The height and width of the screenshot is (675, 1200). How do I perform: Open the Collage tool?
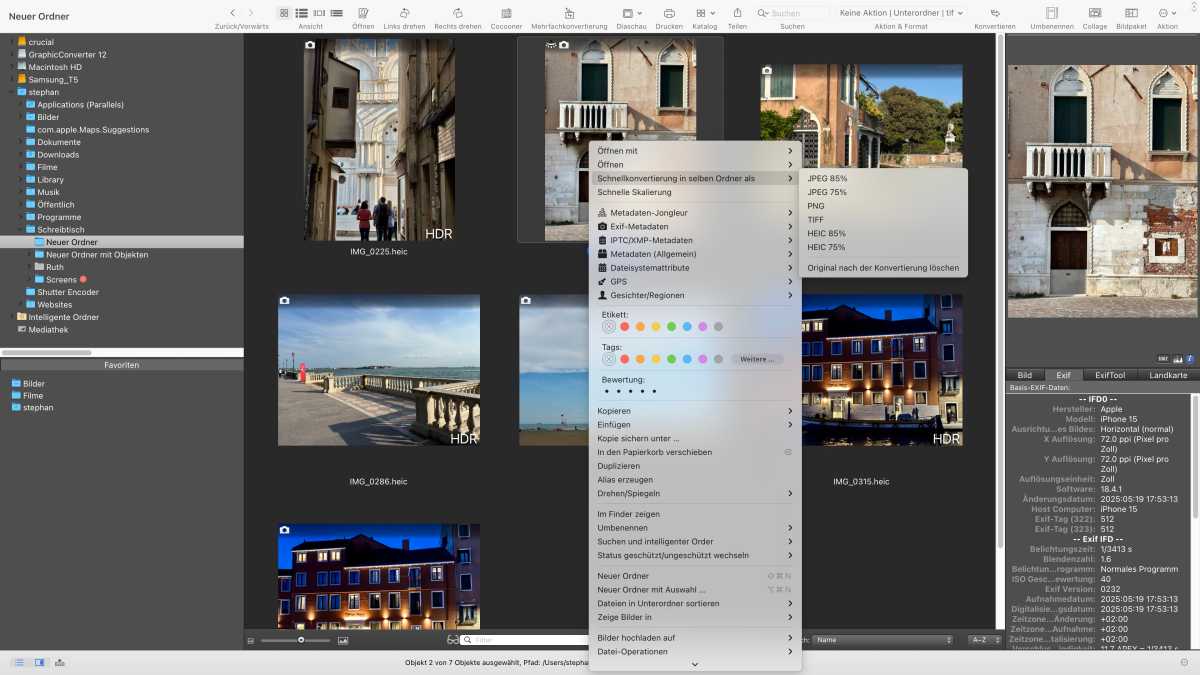pyautogui.click(x=1094, y=13)
